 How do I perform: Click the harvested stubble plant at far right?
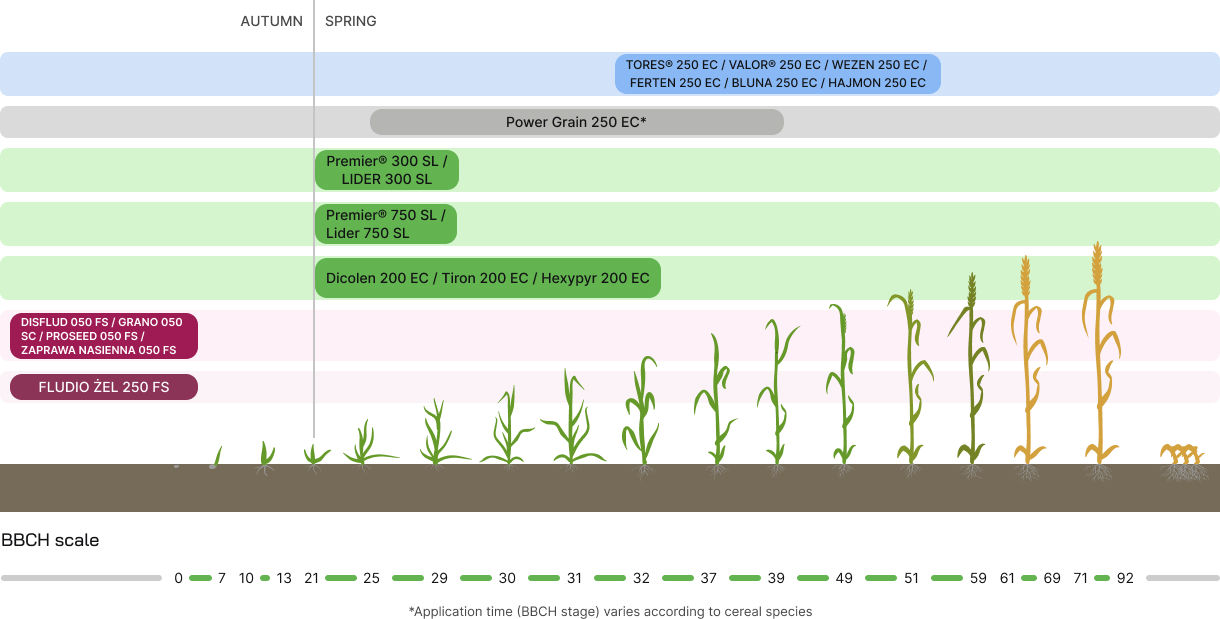pos(1183,460)
